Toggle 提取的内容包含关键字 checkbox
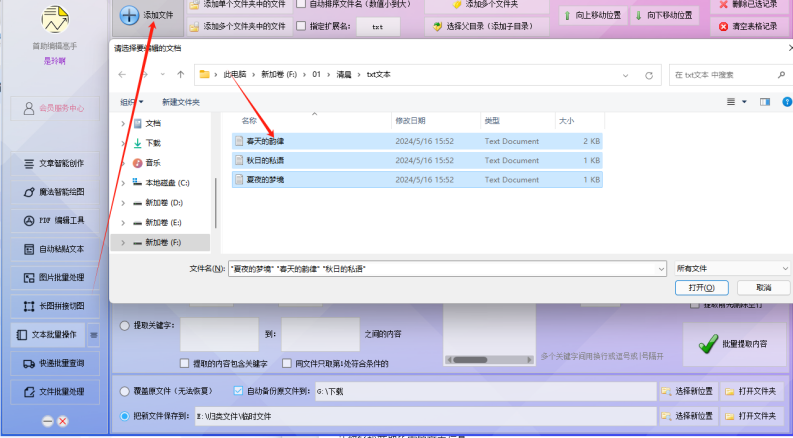This screenshot has width=793, height=438. (x=185, y=363)
